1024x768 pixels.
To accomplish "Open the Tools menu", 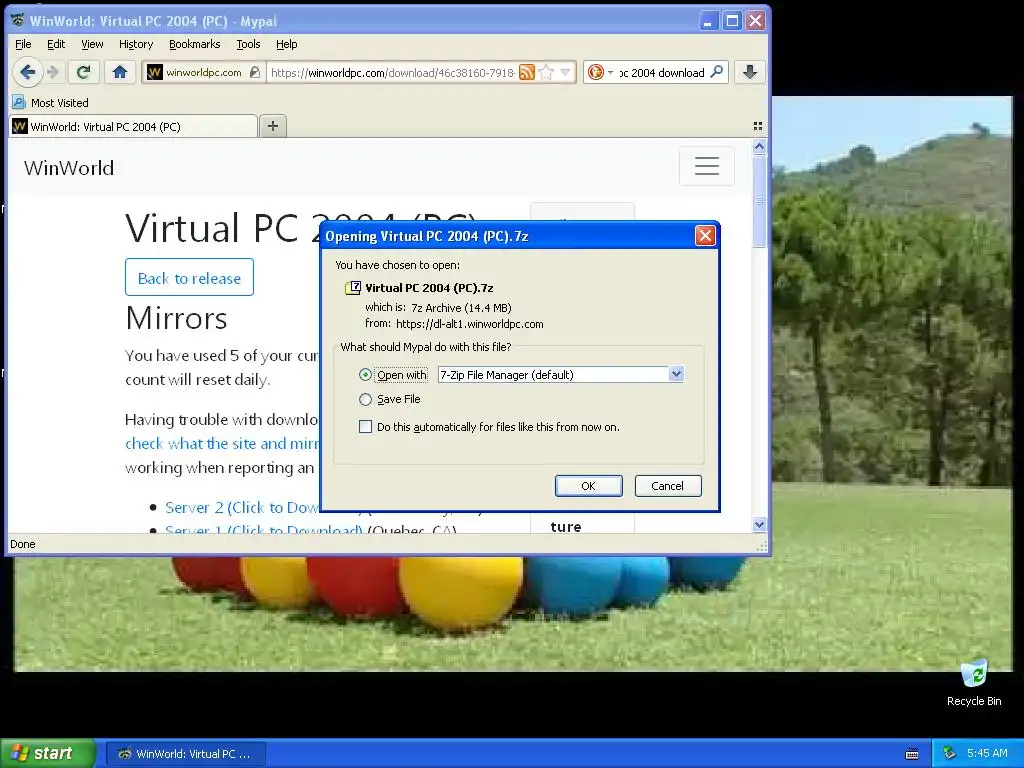I will pos(248,44).
